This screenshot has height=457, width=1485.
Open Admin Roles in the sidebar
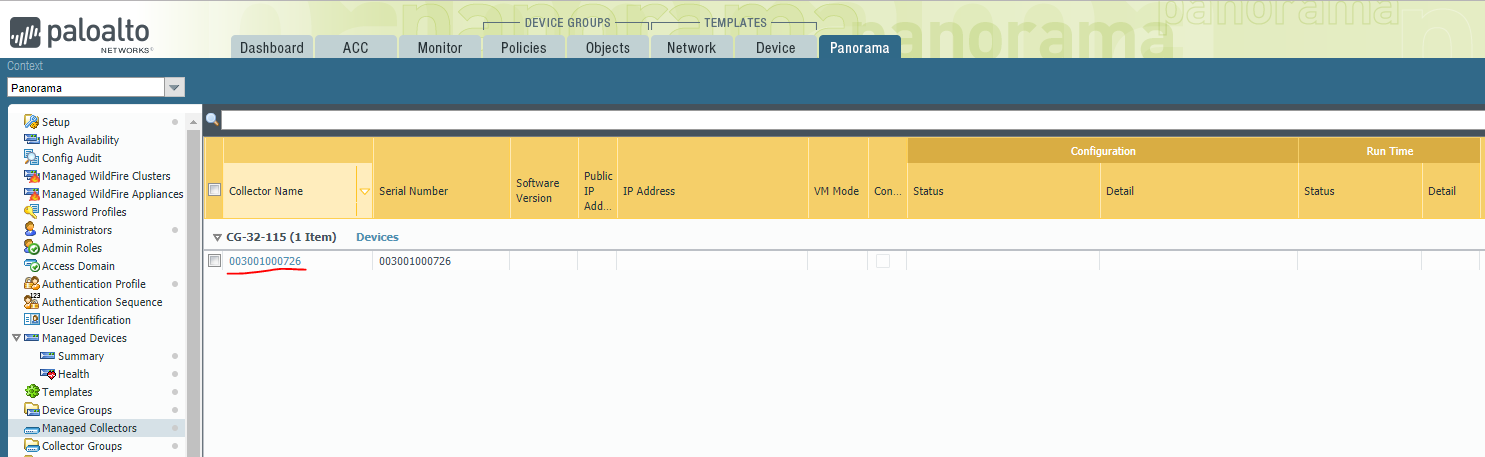pos(72,248)
